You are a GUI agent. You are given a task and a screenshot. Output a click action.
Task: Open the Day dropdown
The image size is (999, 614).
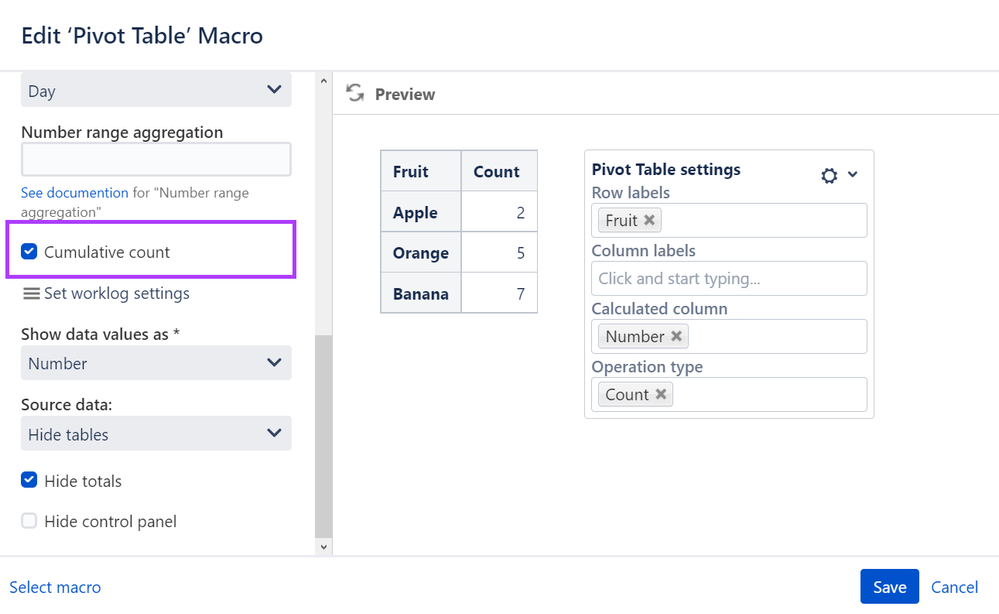(x=156, y=91)
